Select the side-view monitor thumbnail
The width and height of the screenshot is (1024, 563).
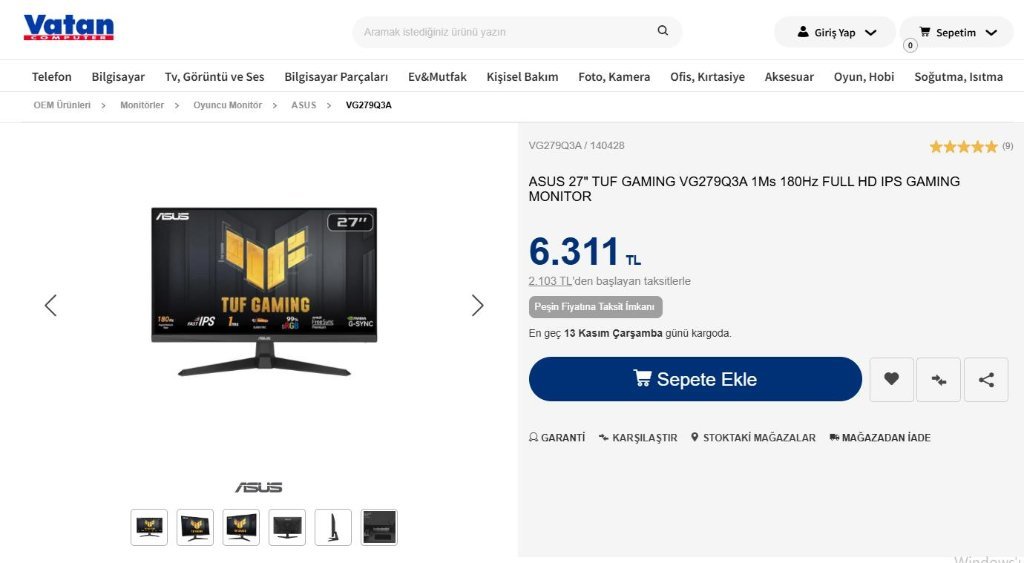point(333,527)
